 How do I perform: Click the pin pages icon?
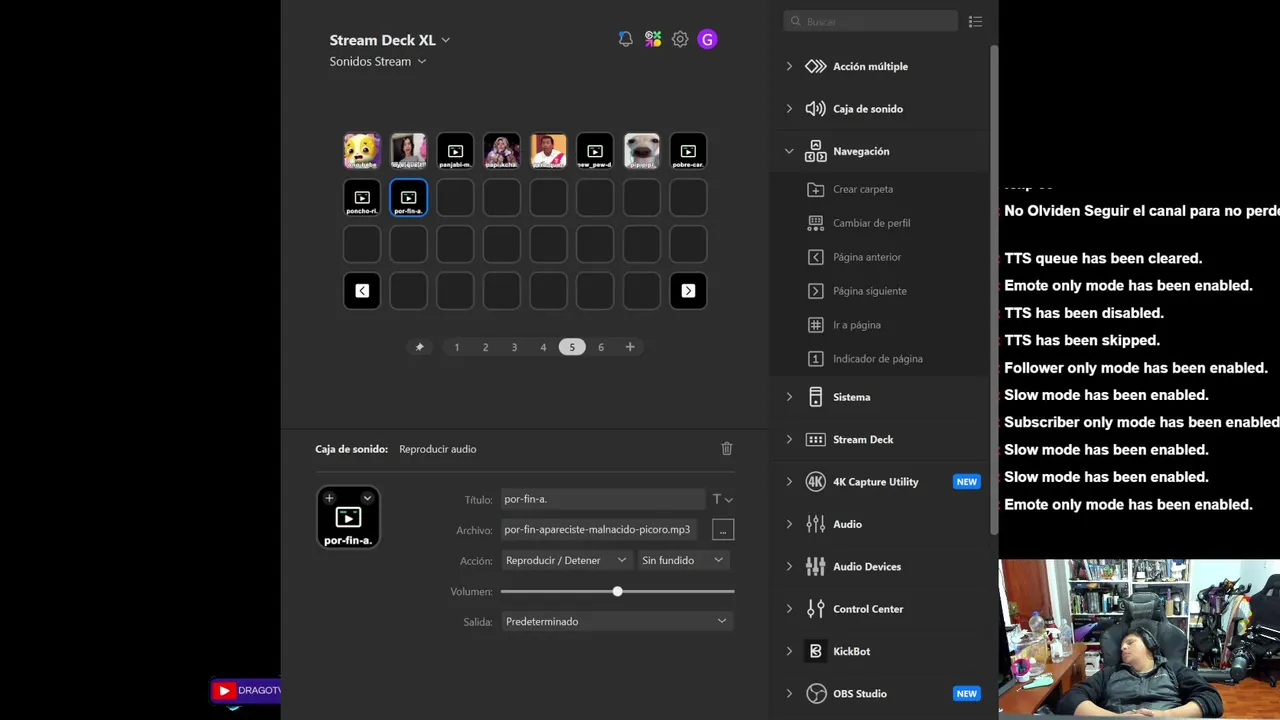[419, 347]
